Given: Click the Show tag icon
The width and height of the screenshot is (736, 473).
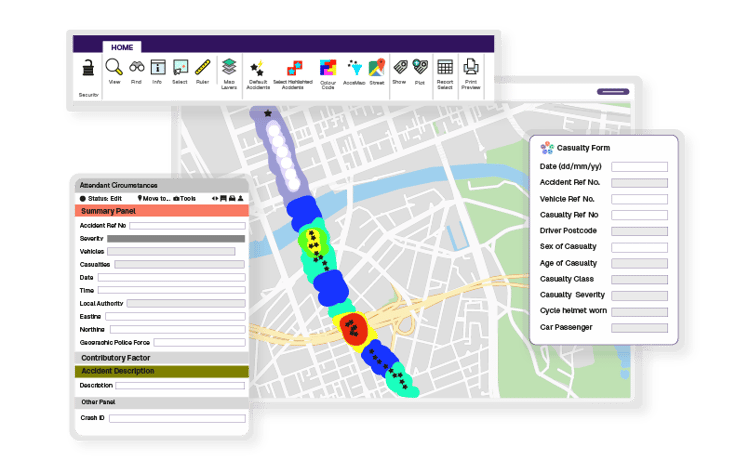Looking at the screenshot, I should coord(400,67).
